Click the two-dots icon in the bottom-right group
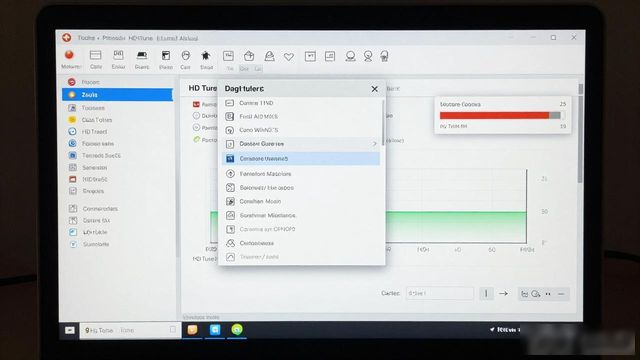Viewport: 640px width, 360px height. tap(548, 294)
